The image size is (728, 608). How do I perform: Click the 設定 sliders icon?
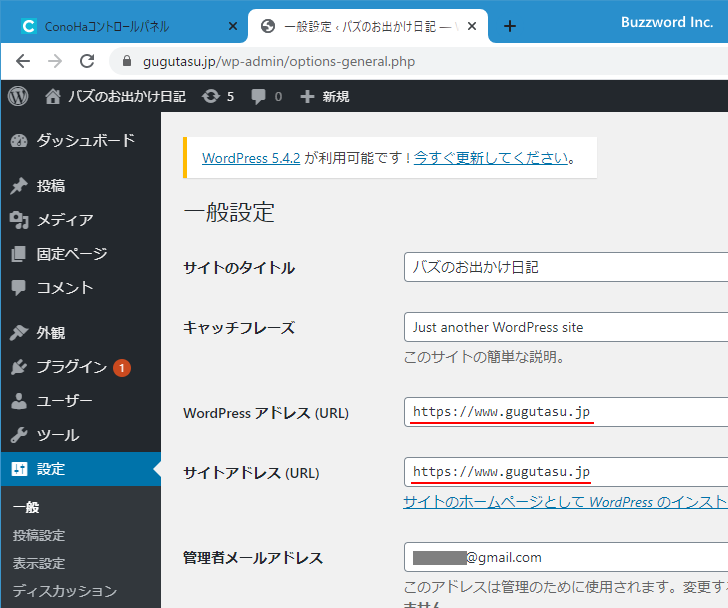[x=19, y=469]
